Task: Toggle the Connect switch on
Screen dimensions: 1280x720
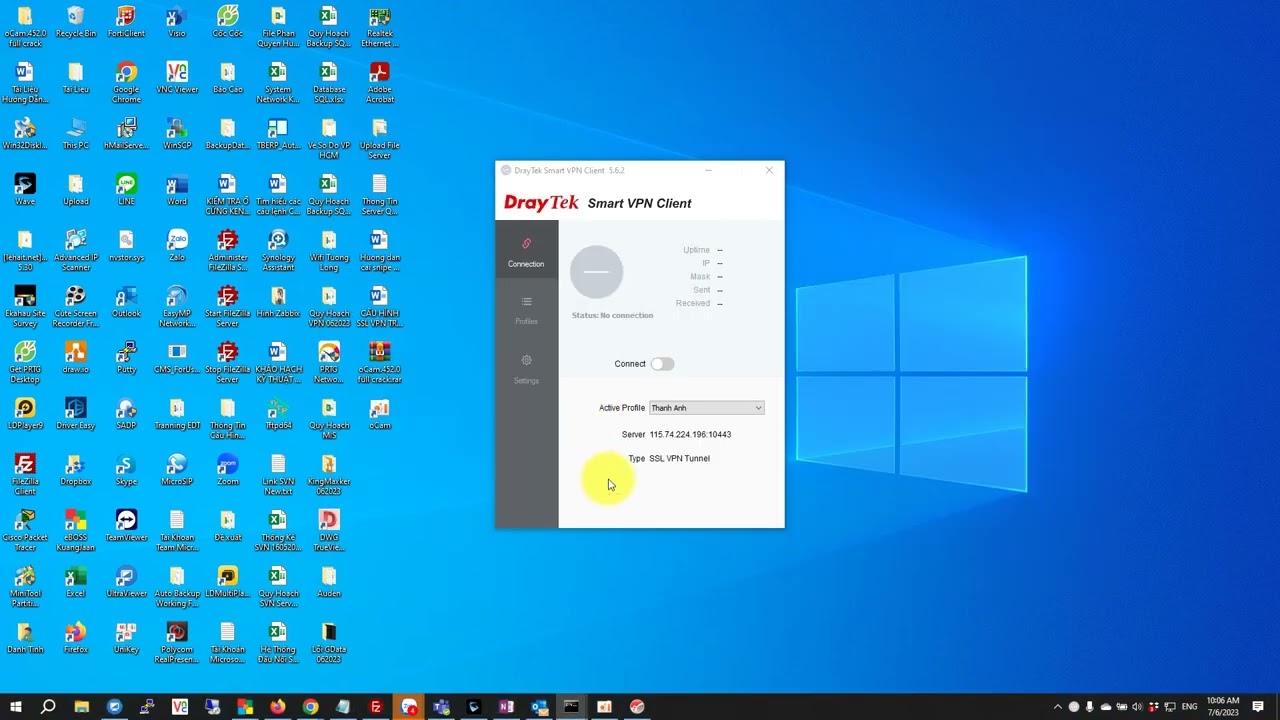Action: (662, 364)
